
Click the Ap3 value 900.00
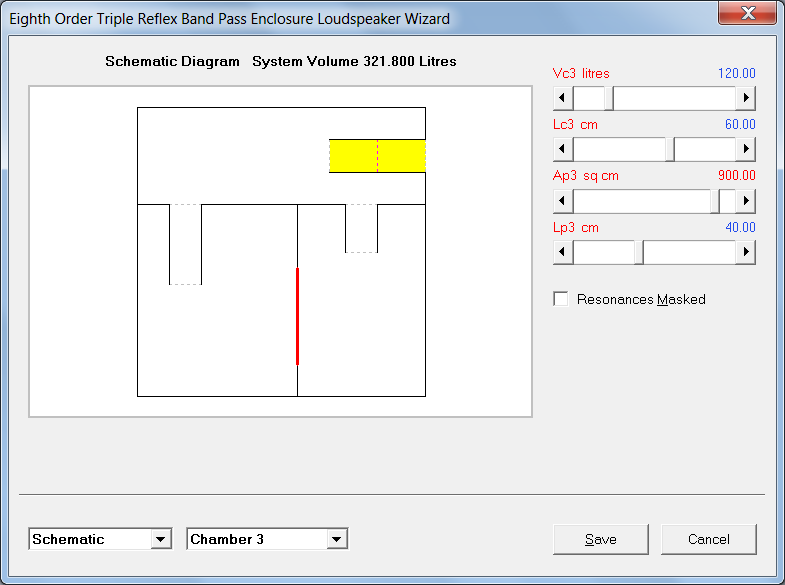[x=736, y=175]
